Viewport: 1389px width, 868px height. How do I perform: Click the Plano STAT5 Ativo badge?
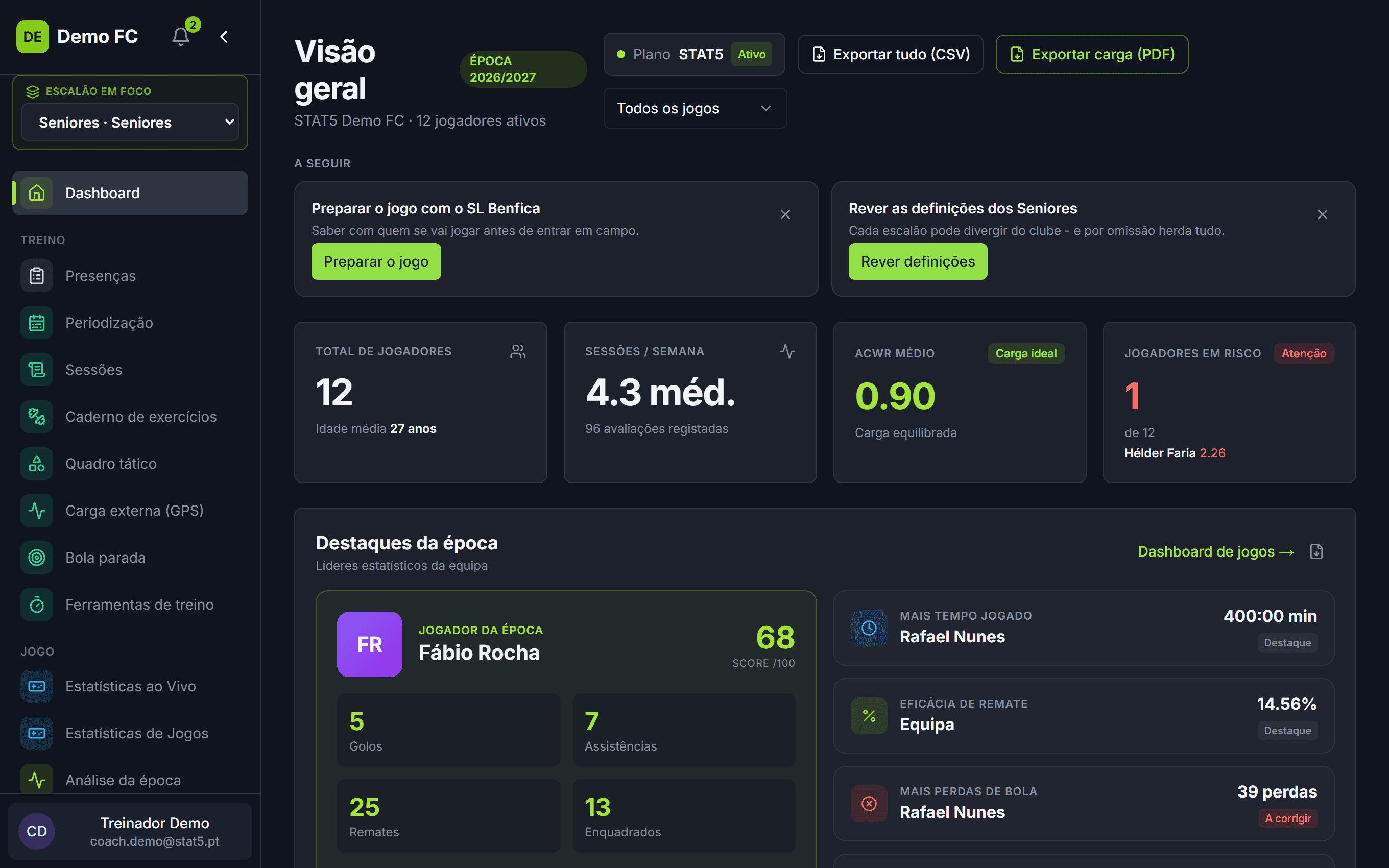click(x=694, y=54)
